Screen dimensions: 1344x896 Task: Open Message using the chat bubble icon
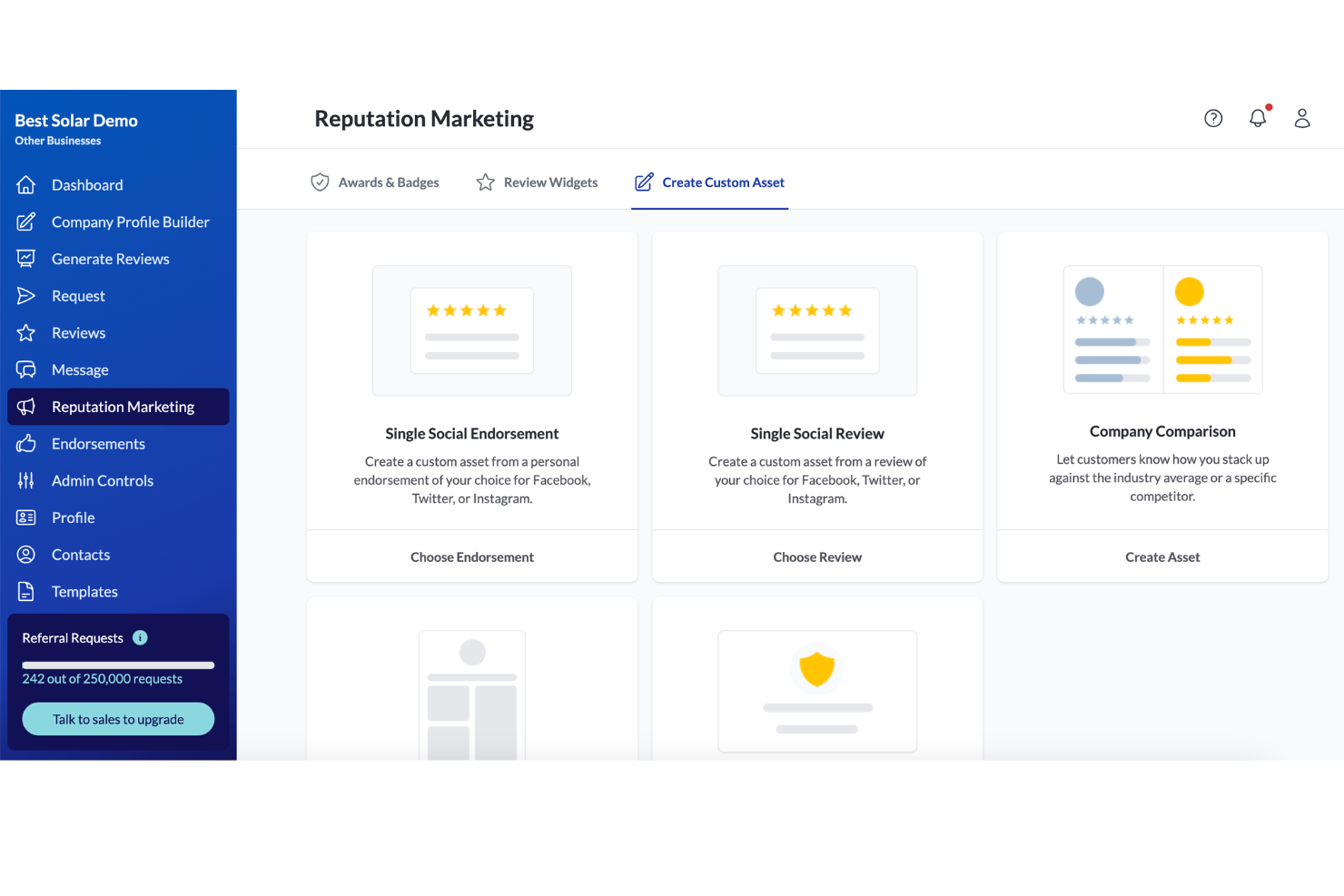pos(27,369)
